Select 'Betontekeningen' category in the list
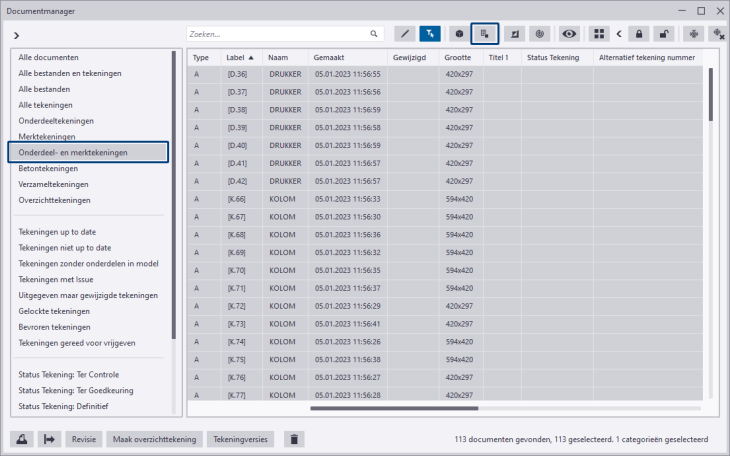The image size is (730, 456). pos(48,168)
